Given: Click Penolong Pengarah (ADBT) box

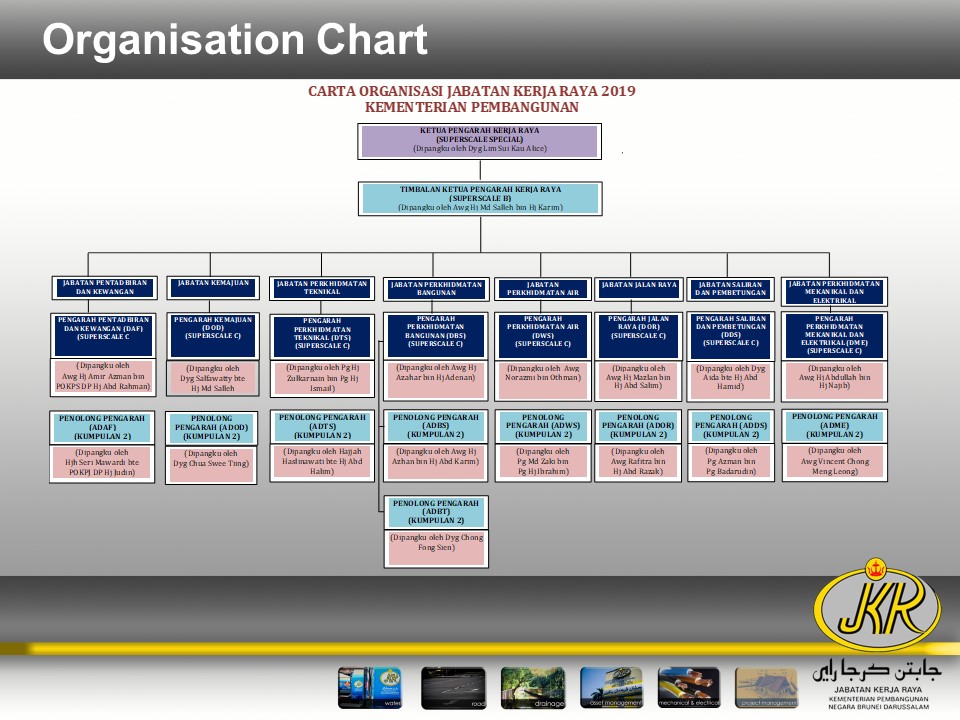Looking at the screenshot, I should [436, 512].
